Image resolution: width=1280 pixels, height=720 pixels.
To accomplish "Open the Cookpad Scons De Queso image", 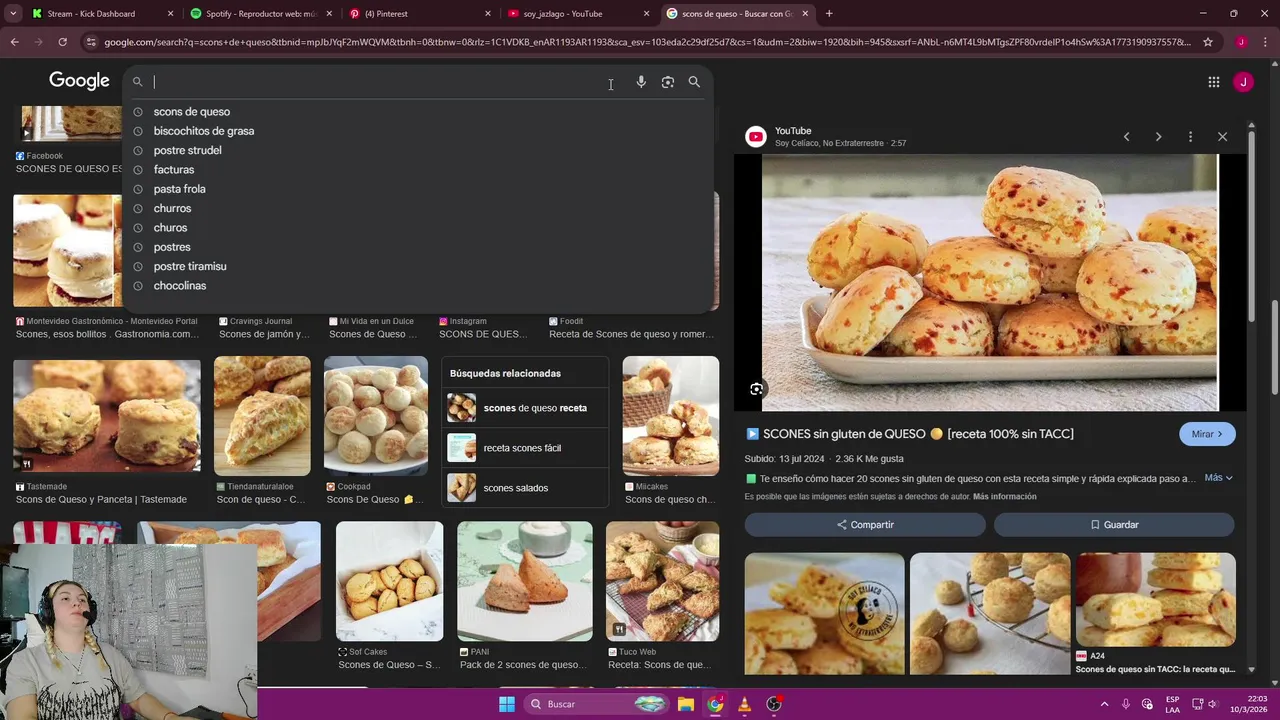I will point(376,416).
